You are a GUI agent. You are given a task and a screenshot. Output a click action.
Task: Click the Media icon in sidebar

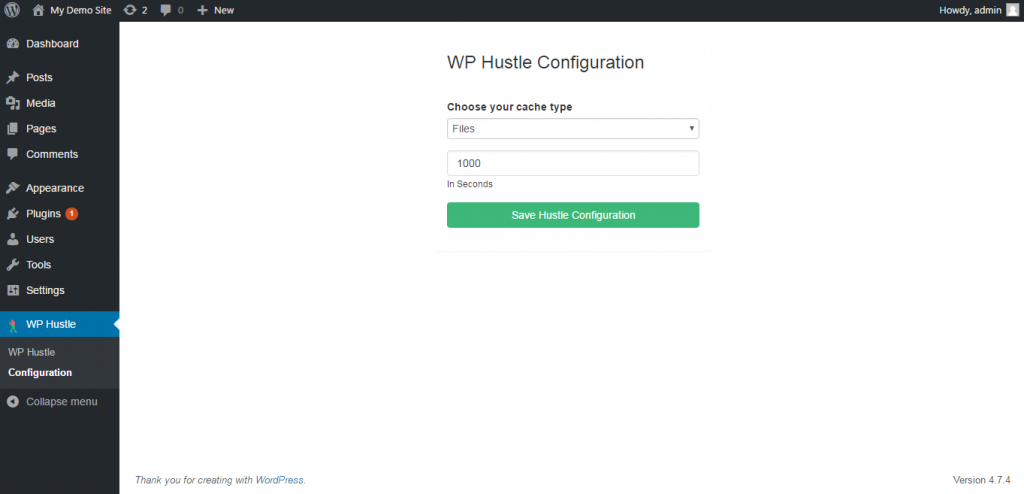click(12, 103)
